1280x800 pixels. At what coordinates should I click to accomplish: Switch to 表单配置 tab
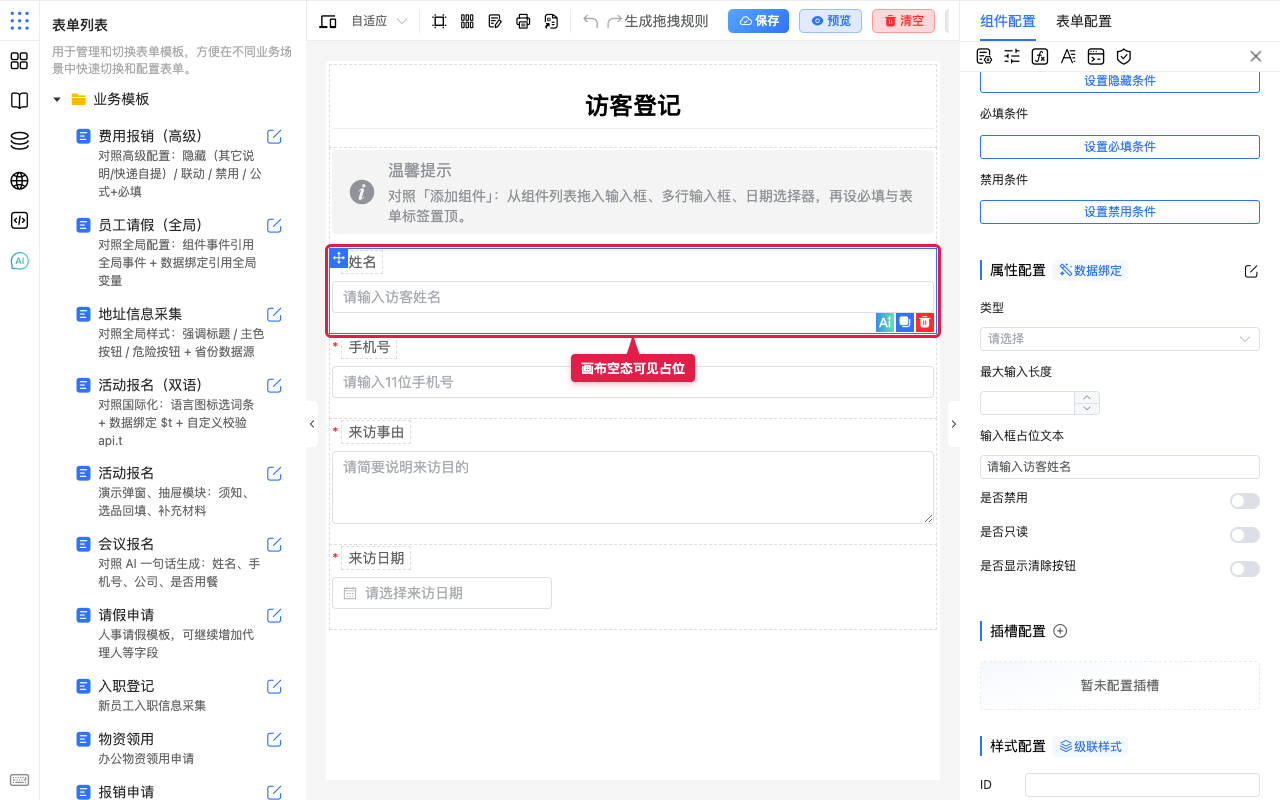click(x=1084, y=21)
